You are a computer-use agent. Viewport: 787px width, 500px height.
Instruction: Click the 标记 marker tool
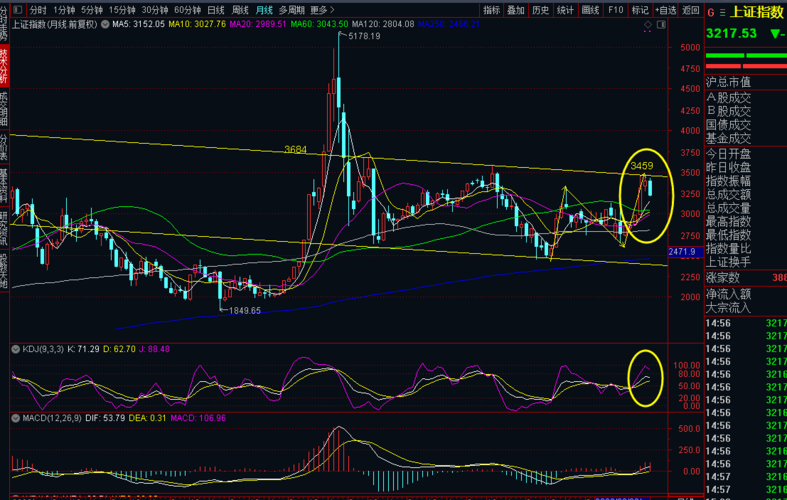(640, 9)
